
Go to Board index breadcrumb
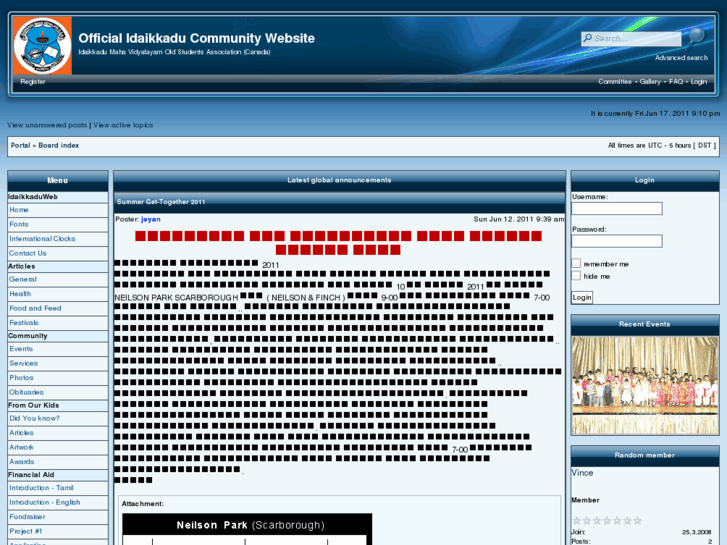point(58,145)
